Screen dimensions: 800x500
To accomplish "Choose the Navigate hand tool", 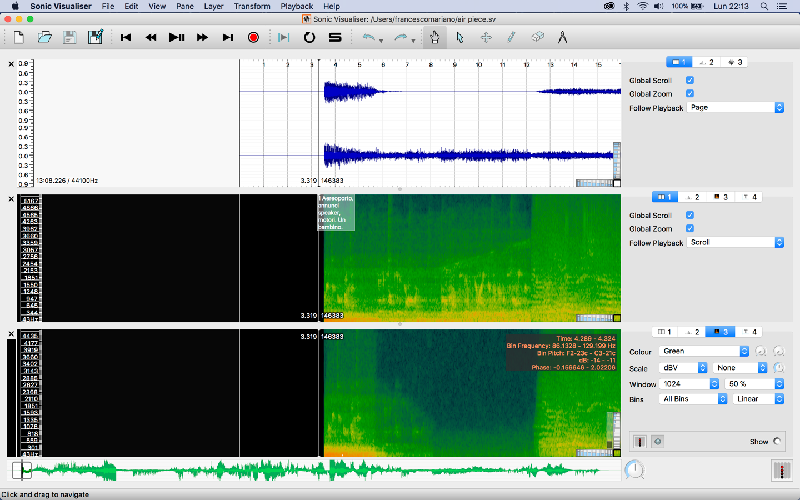I will click(x=434, y=38).
